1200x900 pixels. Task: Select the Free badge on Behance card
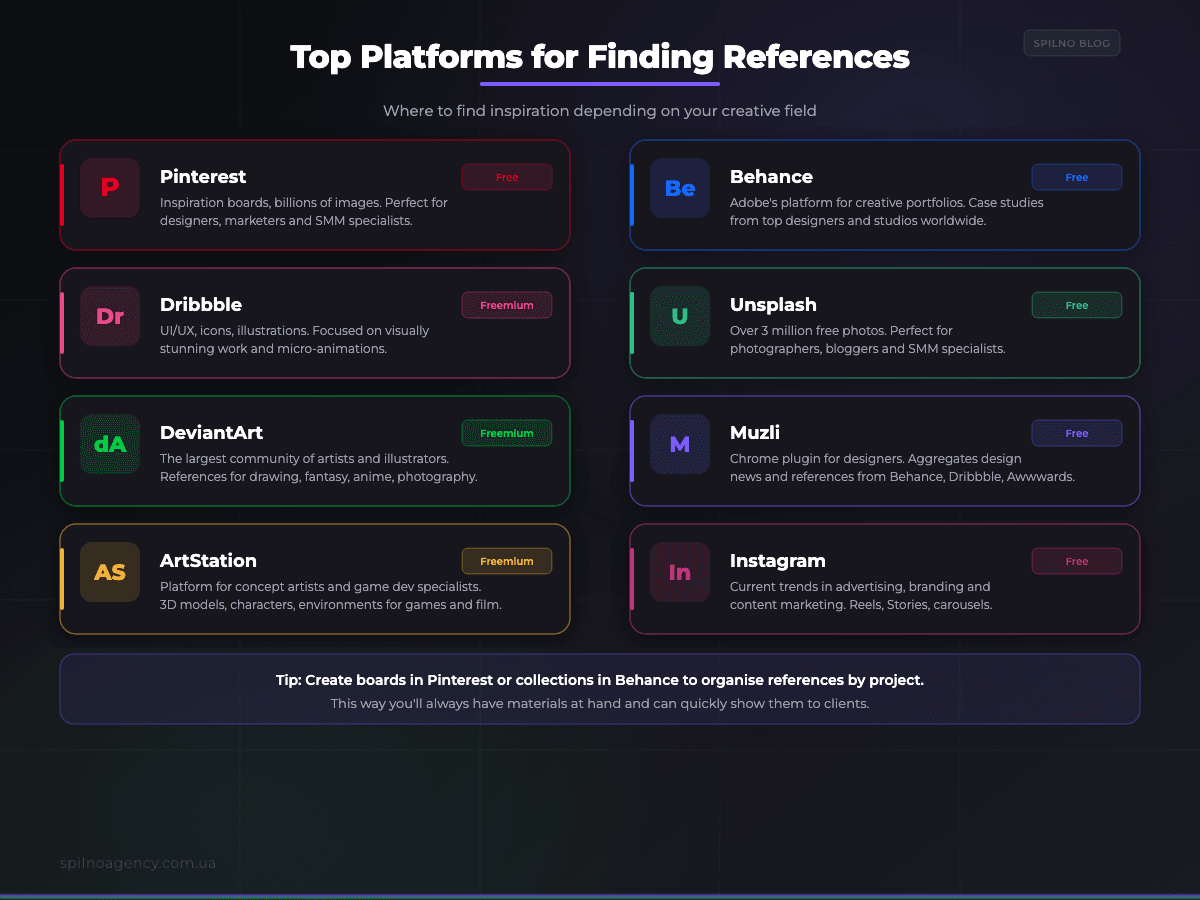1077,177
